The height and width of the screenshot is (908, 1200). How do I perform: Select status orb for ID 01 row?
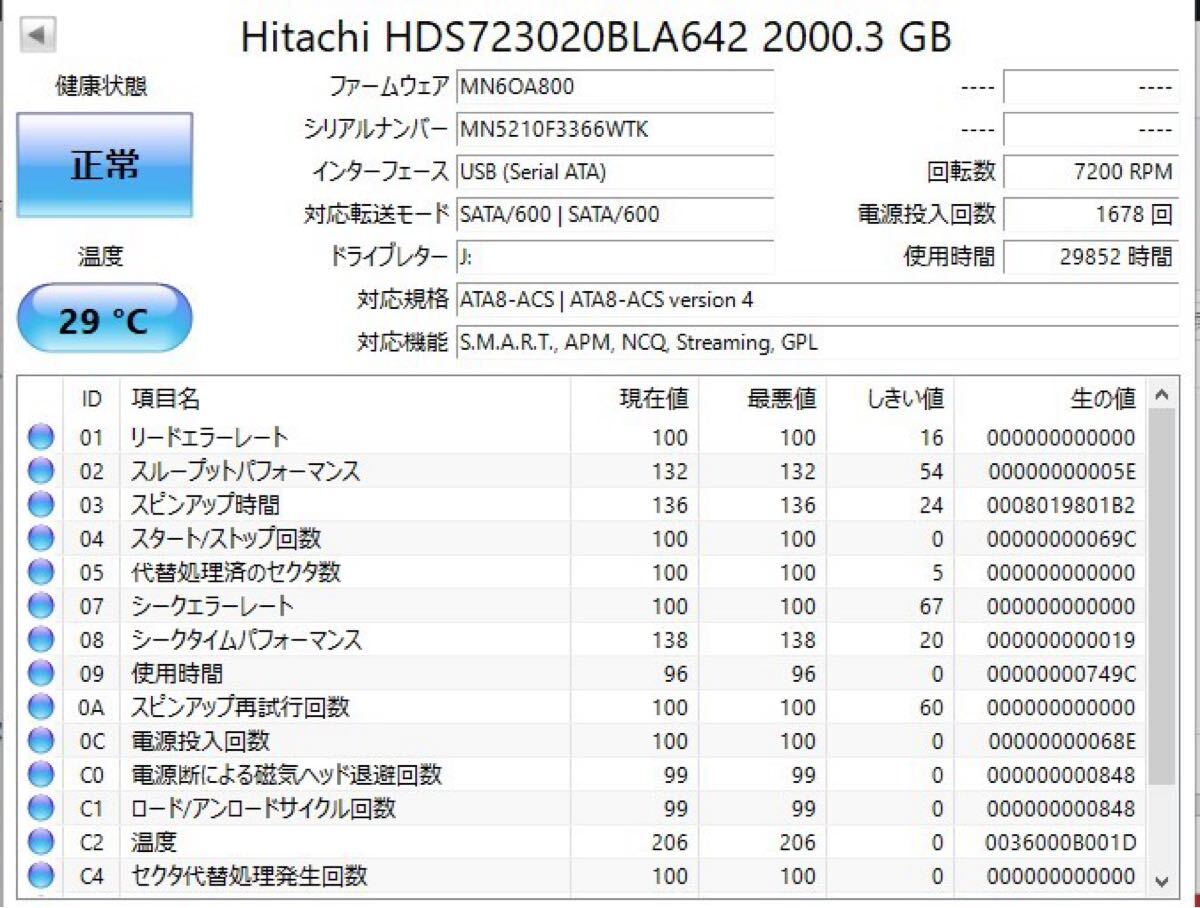click(41, 437)
